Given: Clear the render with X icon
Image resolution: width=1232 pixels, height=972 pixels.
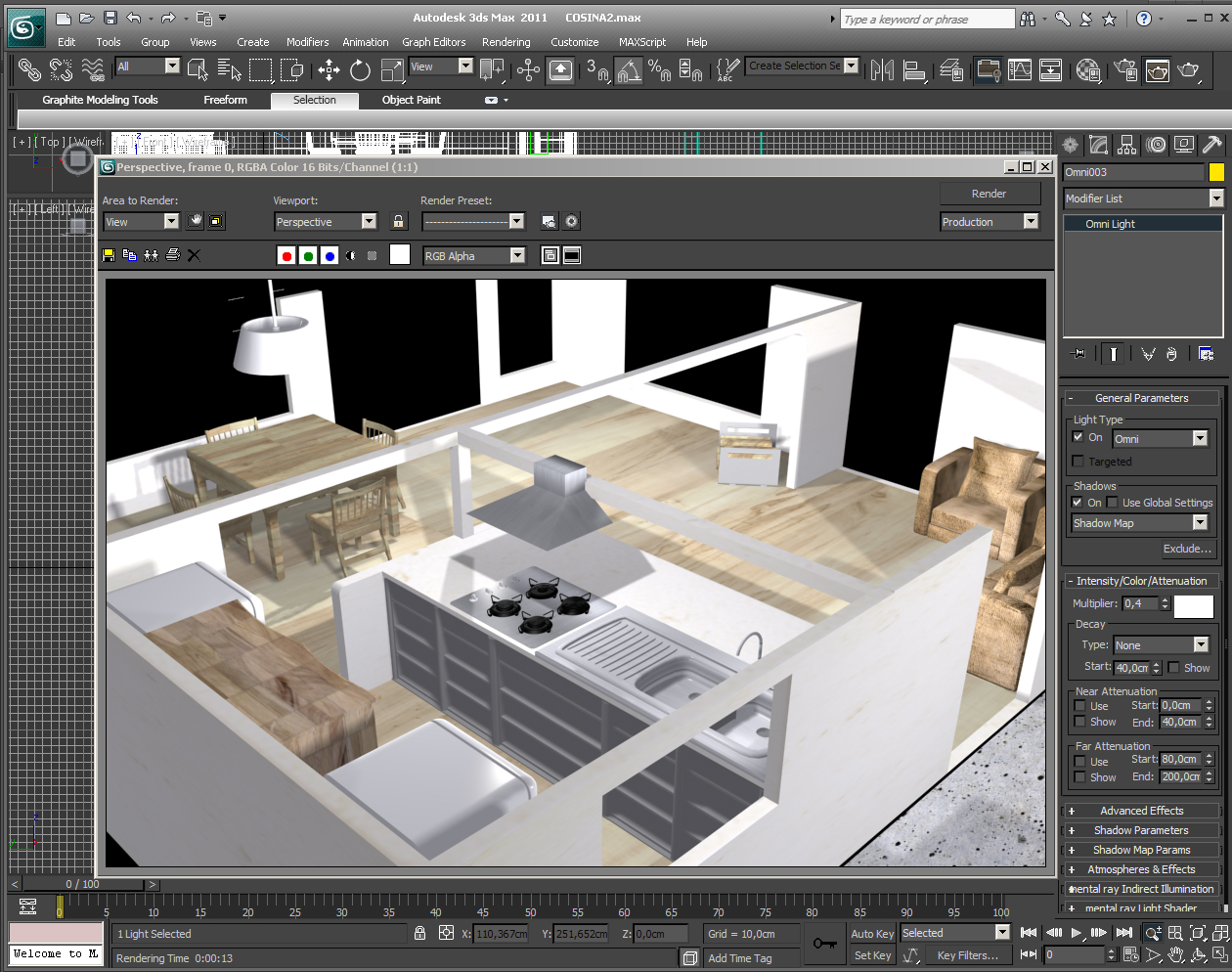Looking at the screenshot, I should pyautogui.click(x=194, y=255).
